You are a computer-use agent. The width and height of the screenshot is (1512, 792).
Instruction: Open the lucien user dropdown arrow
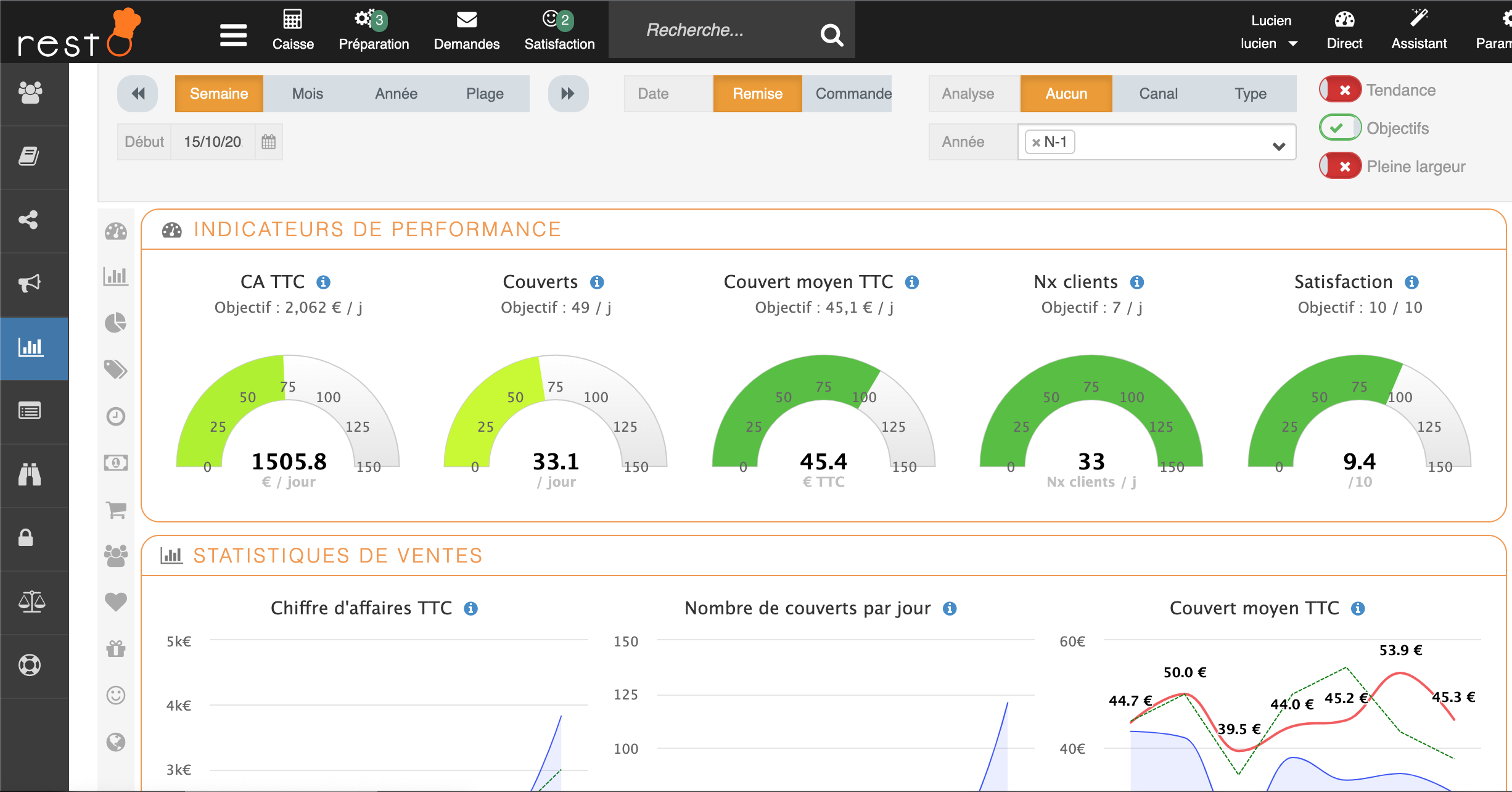(x=1293, y=44)
